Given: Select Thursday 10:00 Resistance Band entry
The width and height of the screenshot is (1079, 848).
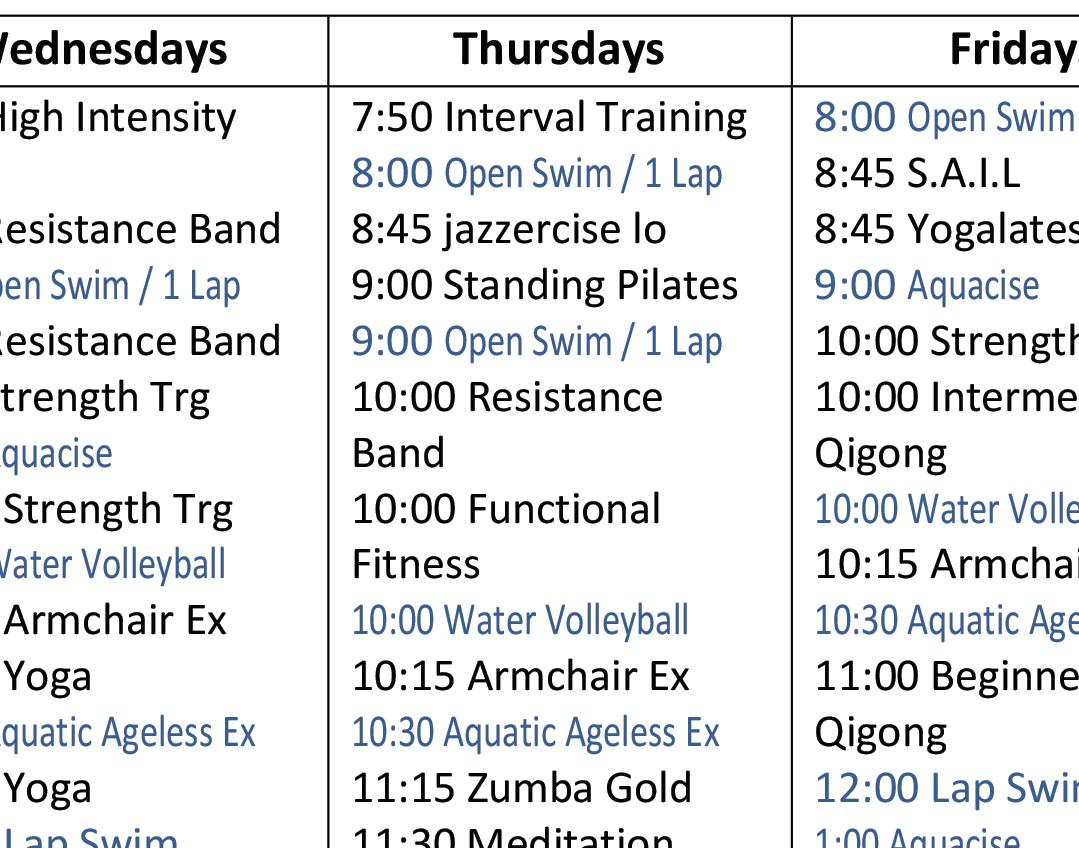Looking at the screenshot, I should tap(507, 425).
